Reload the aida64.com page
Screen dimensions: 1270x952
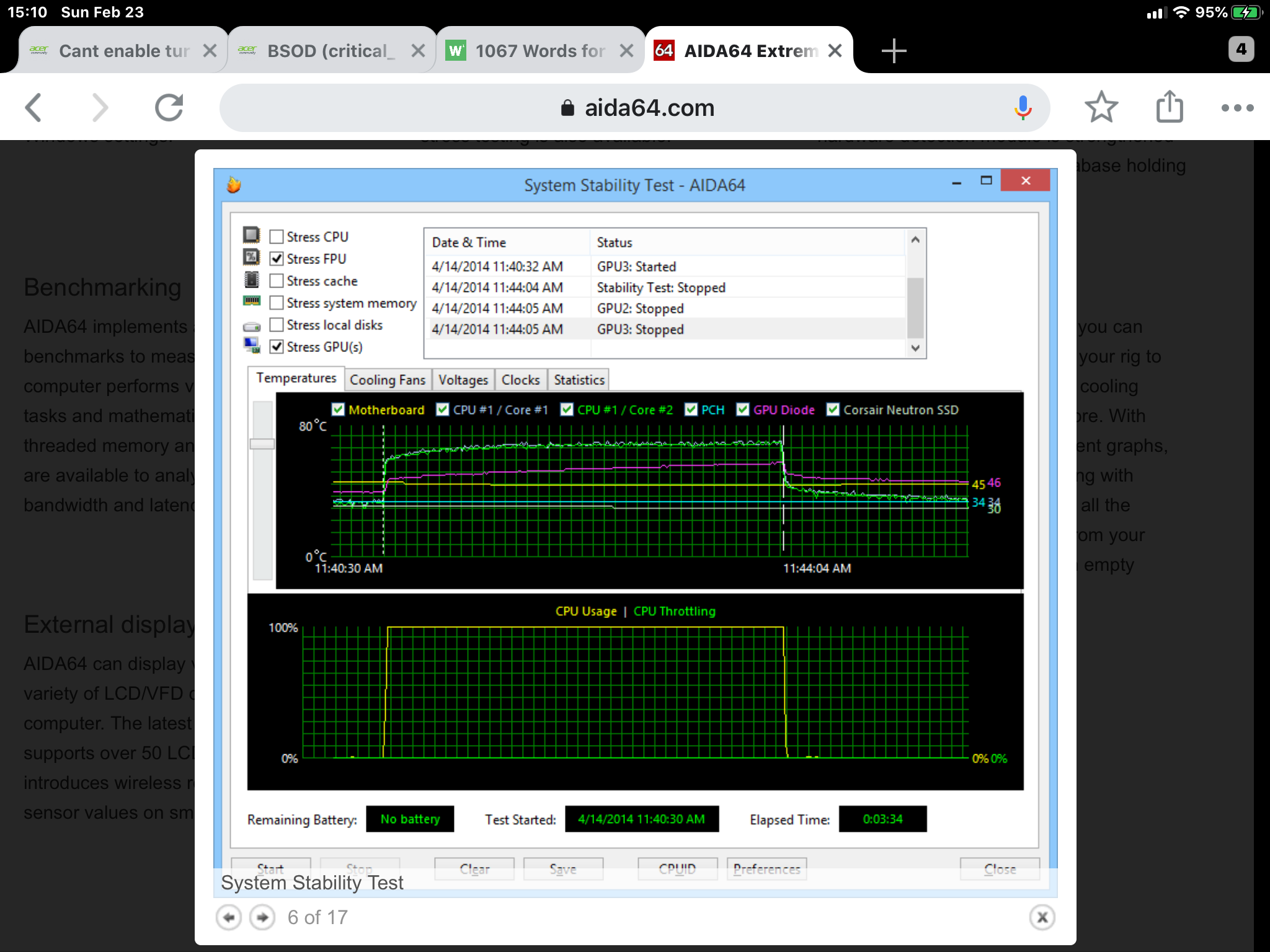[x=169, y=108]
